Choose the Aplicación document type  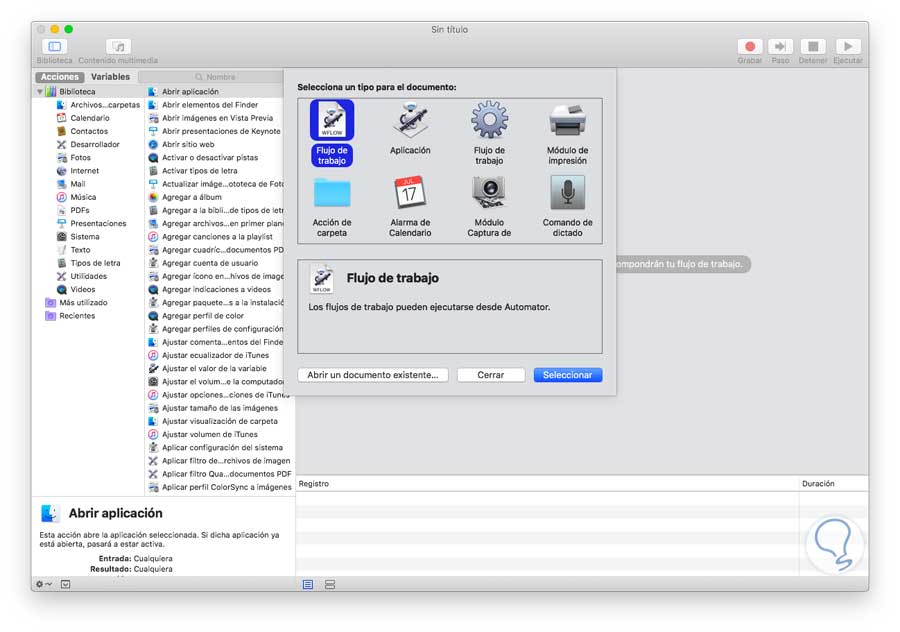click(410, 128)
